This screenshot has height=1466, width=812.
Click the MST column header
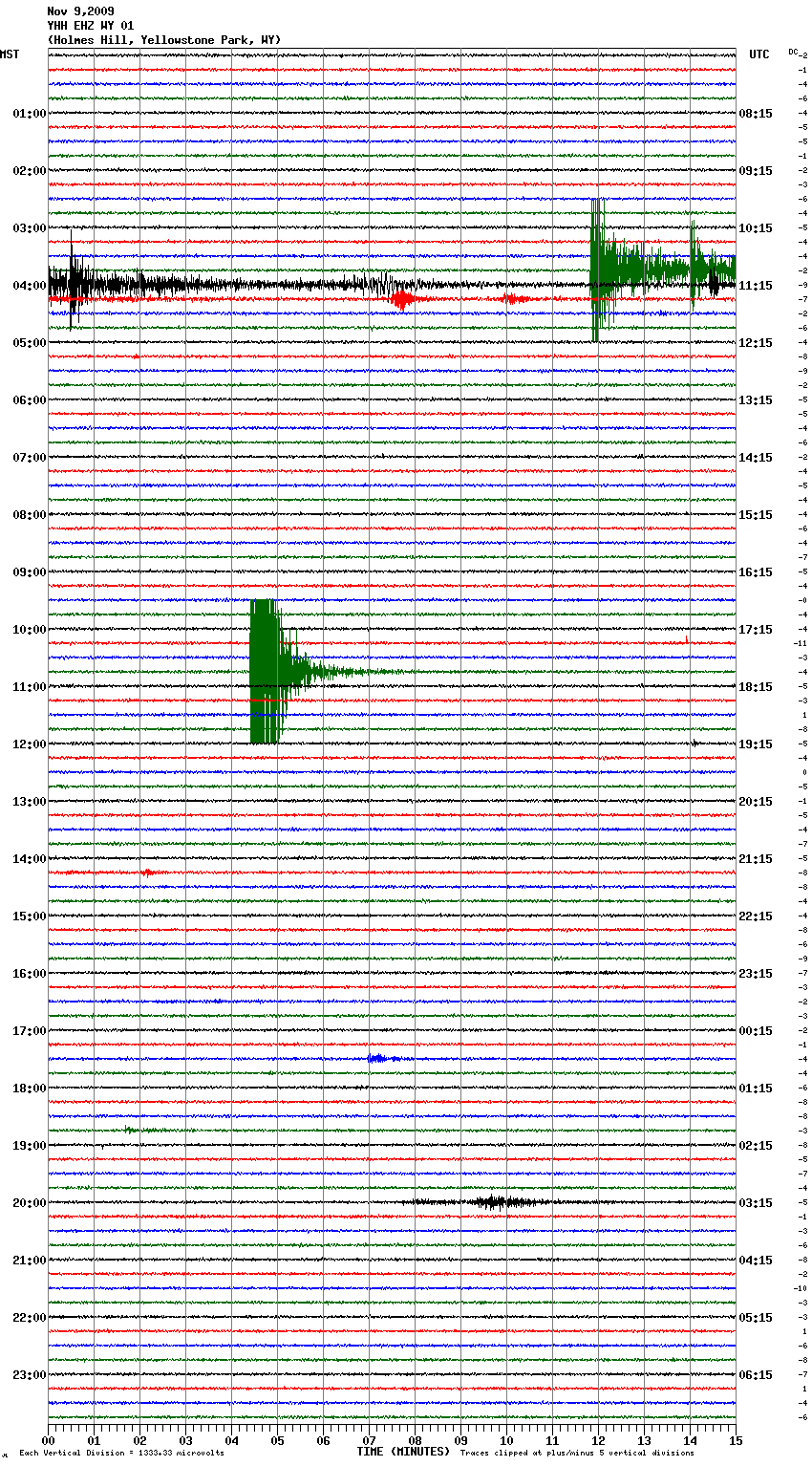[x=10, y=54]
